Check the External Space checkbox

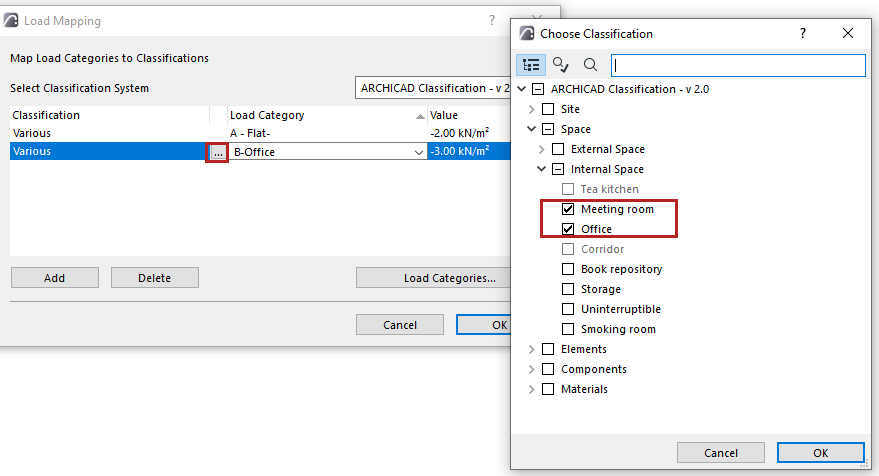[x=558, y=149]
